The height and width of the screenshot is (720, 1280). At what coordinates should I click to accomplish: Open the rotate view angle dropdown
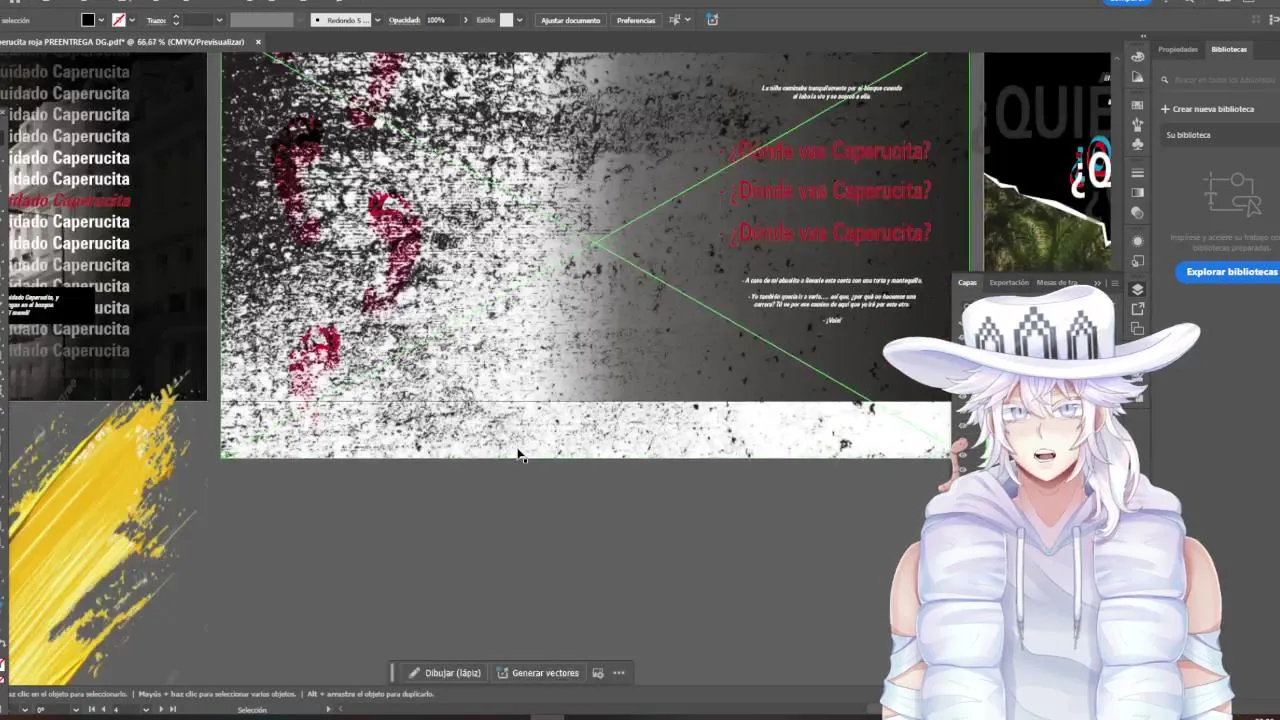(77, 709)
